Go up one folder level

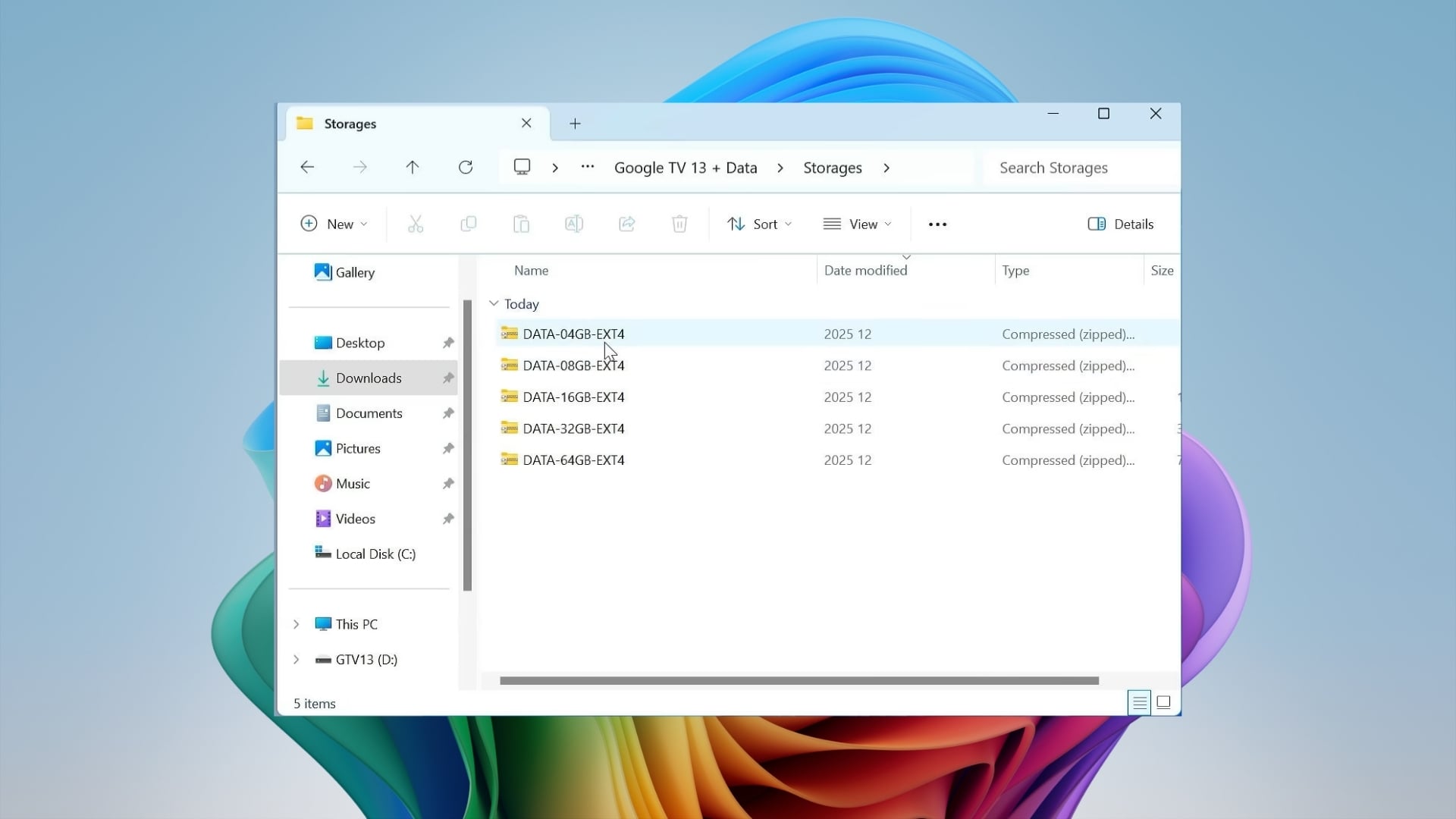click(x=413, y=168)
